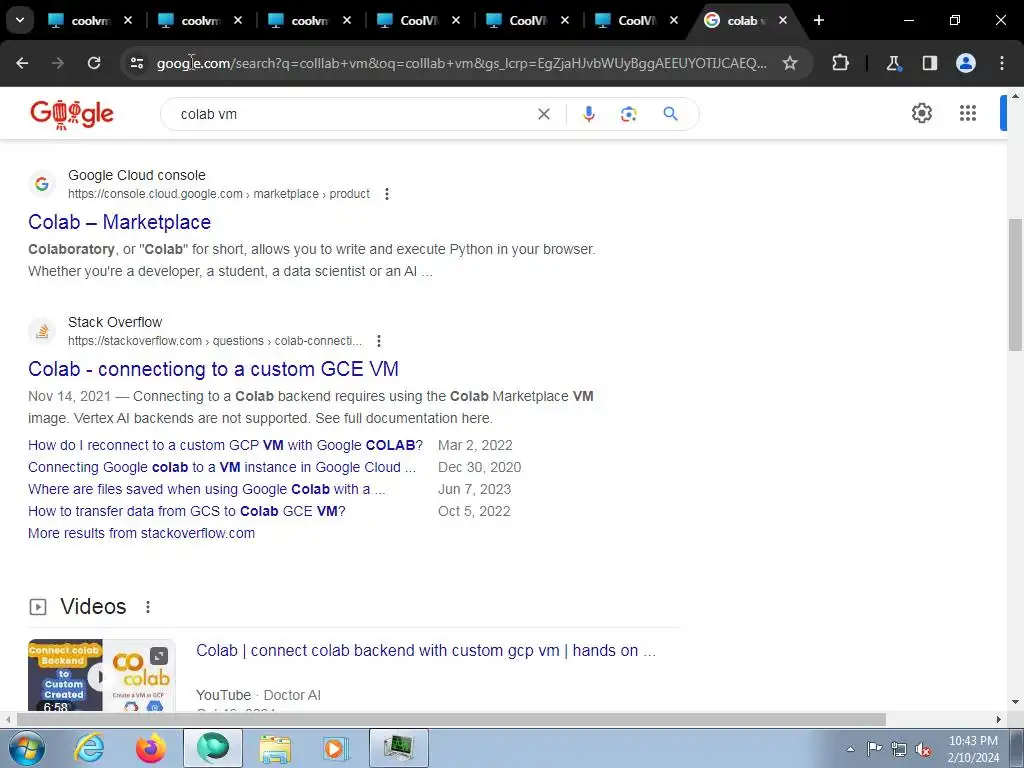Bookmark this page with the star
This screenshot has height=768, width=1024.
click(790, 63)
